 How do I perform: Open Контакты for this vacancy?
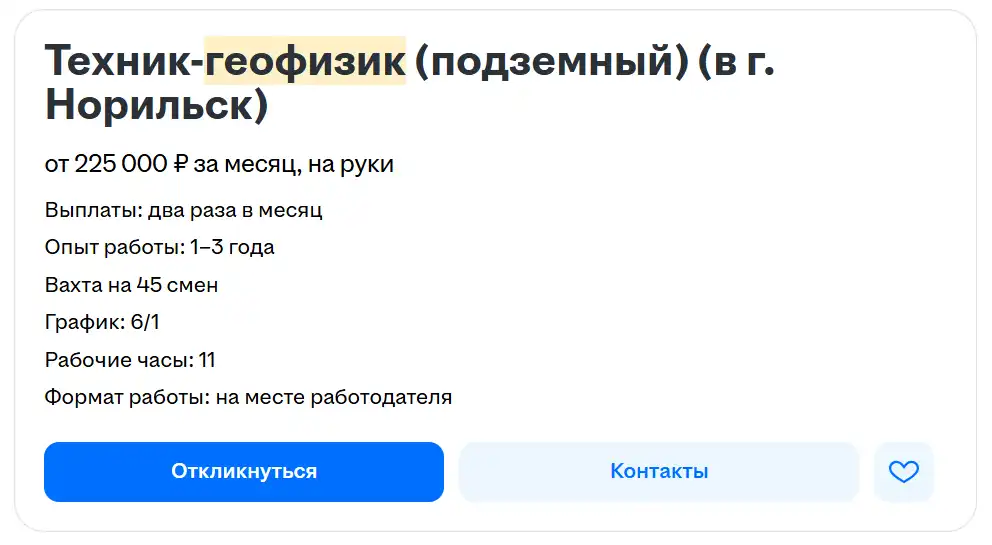[x=659, y=472]
